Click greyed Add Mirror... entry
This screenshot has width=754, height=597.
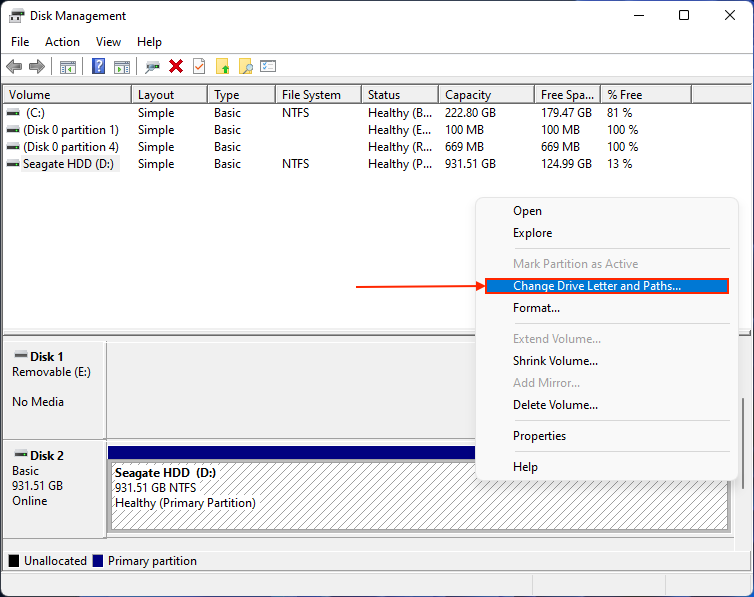(606, 383)
